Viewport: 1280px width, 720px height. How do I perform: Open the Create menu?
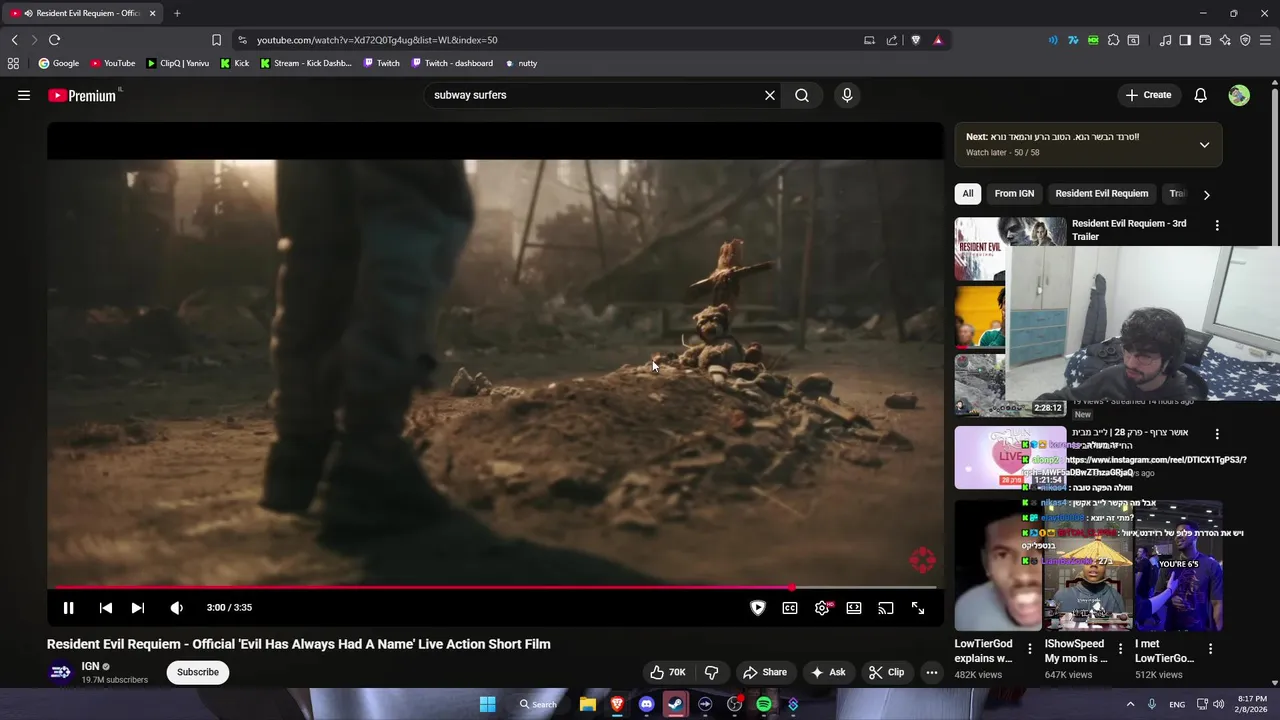click(1148, 95)
